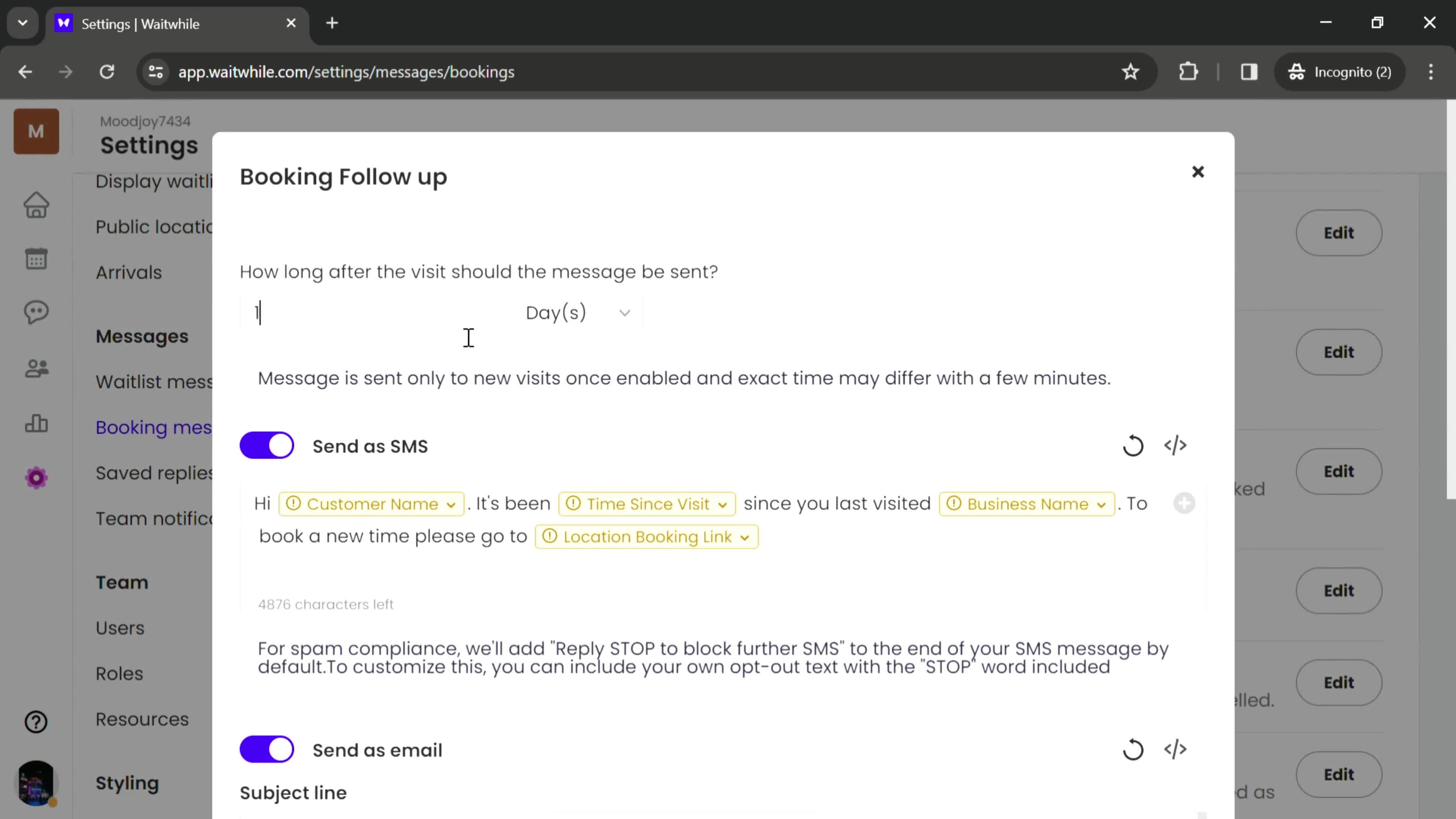
Task: Click the Incognito (2) profile button
Action: (1340, 72)
